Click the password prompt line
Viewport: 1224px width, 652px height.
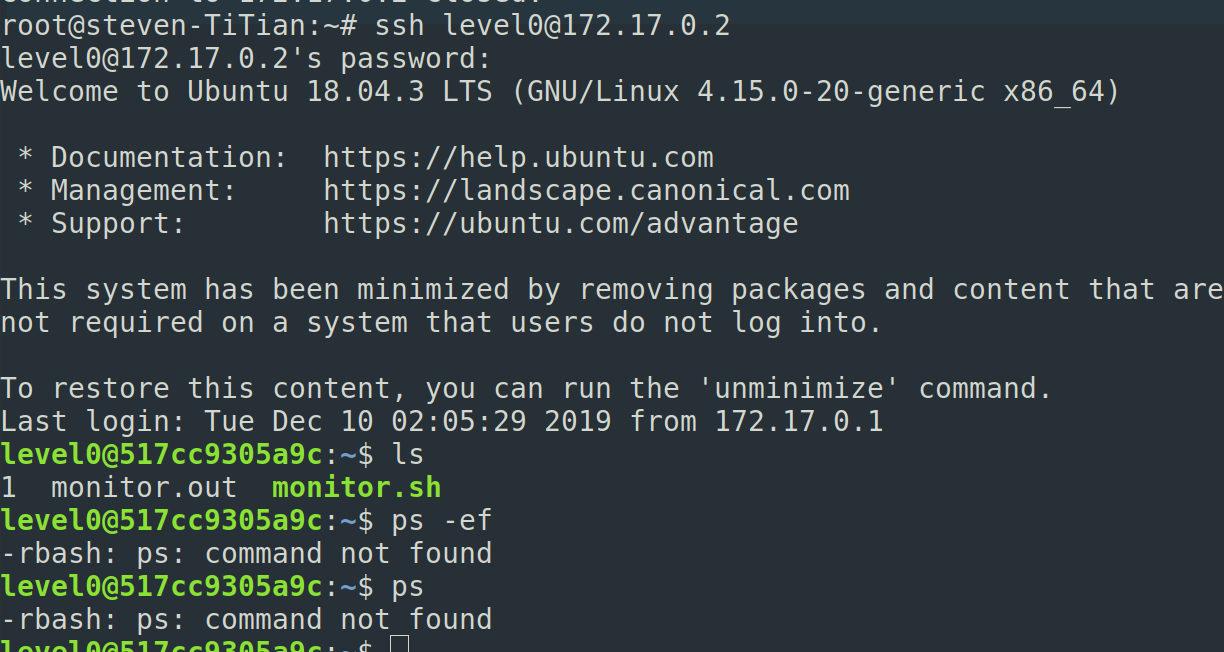click(246, 59)
